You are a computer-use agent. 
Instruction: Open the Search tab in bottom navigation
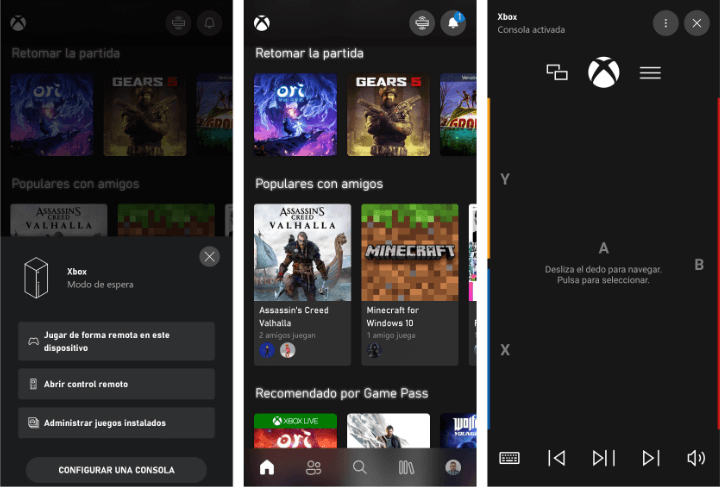(x=360, y=467)
